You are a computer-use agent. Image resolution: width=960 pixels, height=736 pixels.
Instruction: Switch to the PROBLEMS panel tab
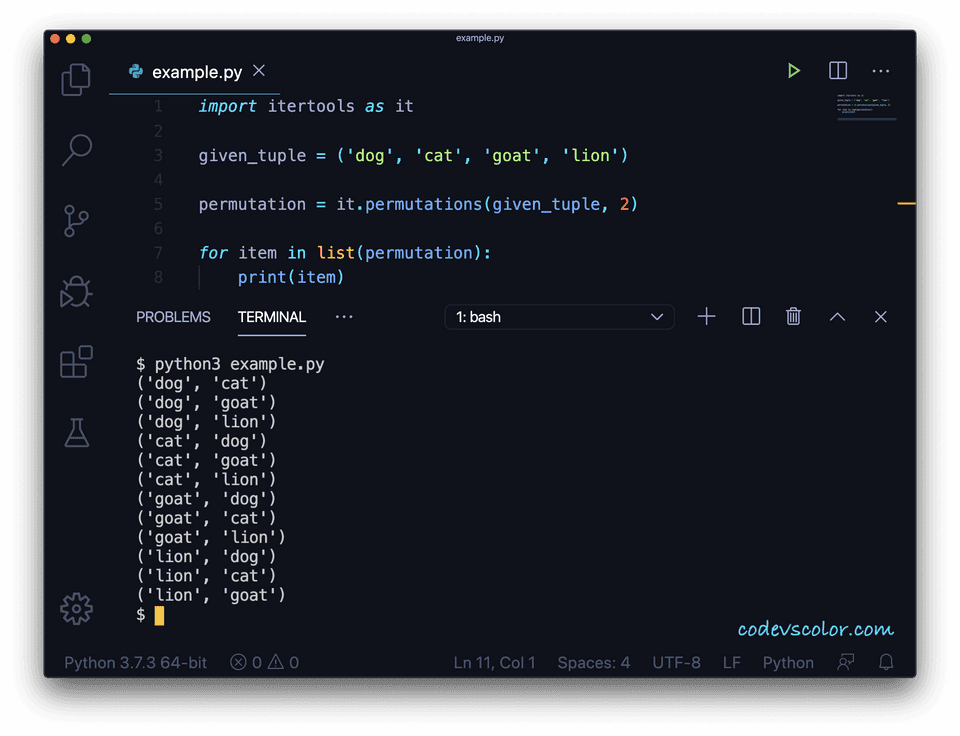click(x=173, y=317)
